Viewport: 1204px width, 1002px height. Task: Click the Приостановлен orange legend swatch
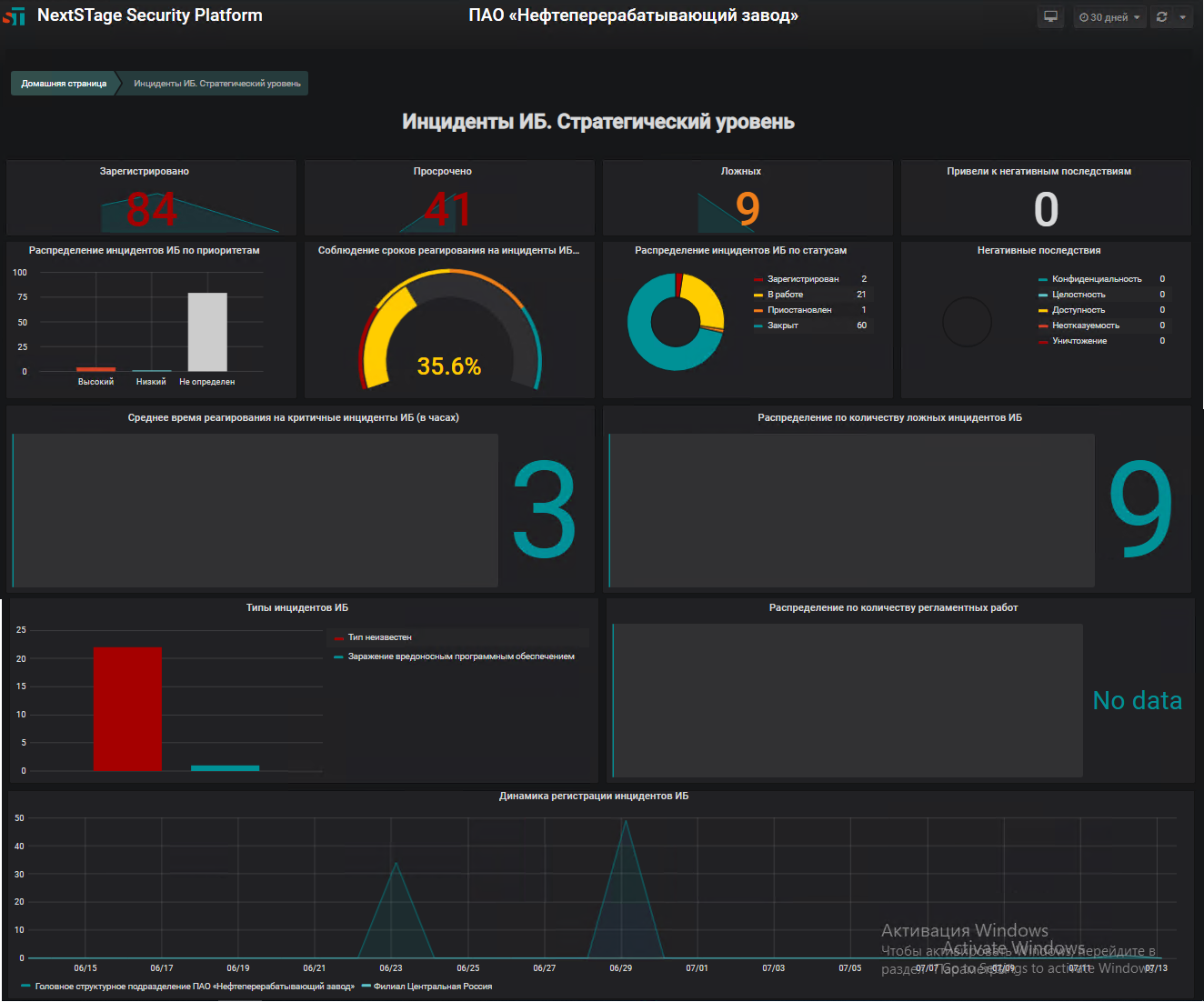758,310
